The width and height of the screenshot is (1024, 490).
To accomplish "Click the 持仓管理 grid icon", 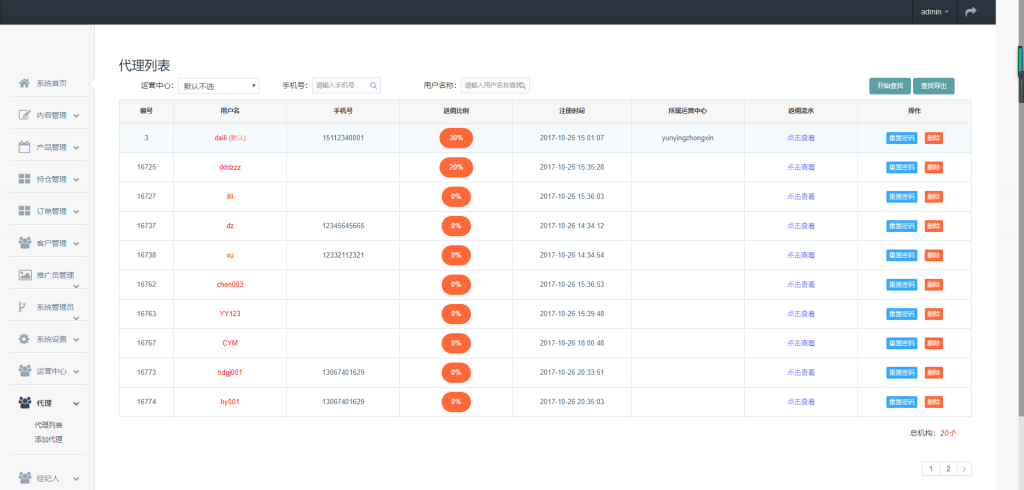I will click(x=25, y=179).
